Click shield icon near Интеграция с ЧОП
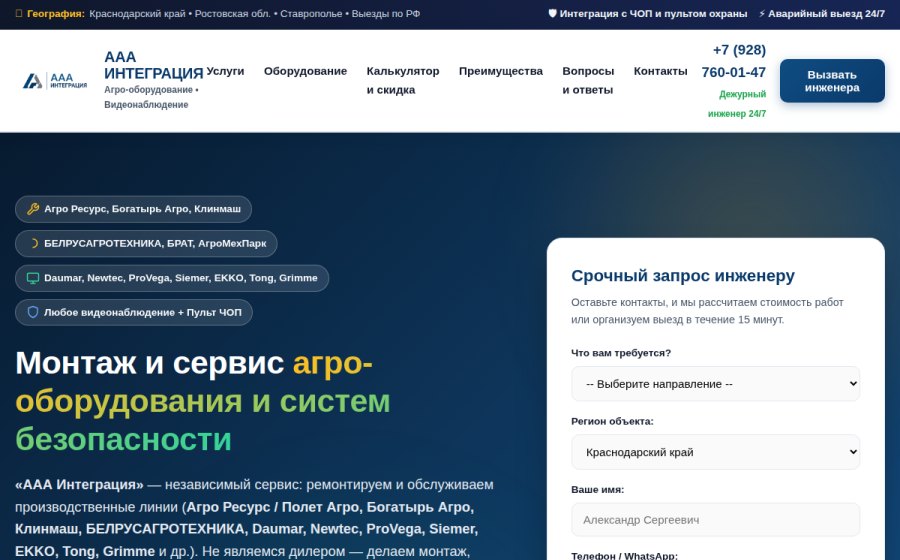 552,13
